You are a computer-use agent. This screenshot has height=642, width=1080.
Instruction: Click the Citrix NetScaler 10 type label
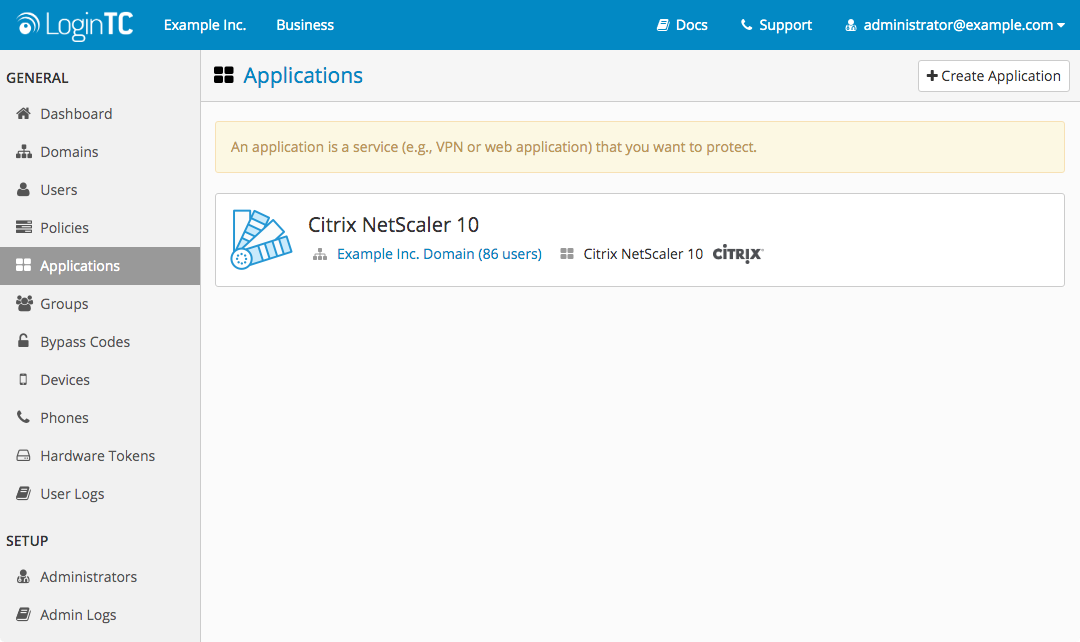(643, 254)
